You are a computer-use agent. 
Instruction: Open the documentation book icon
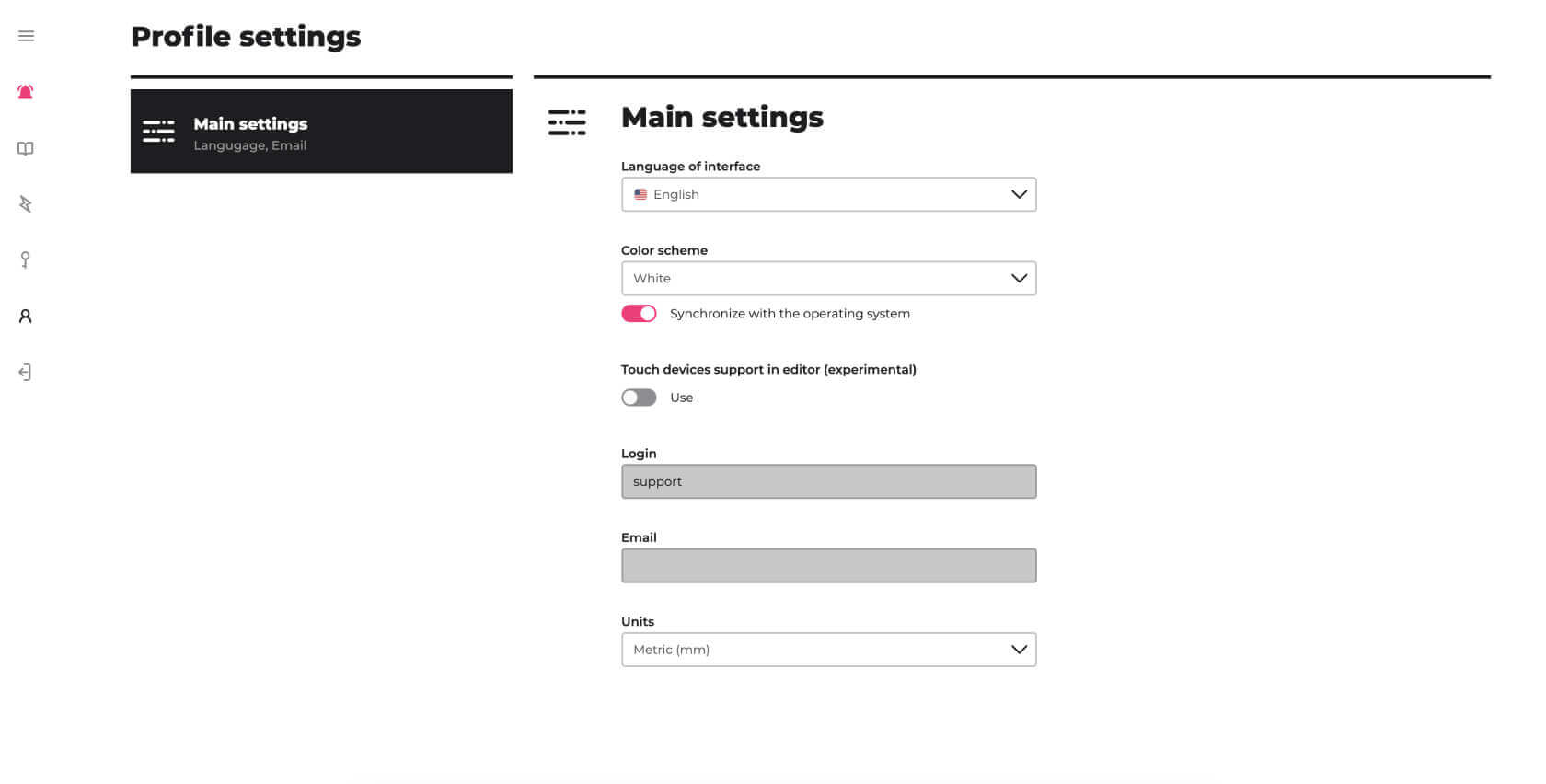point(25,148)
